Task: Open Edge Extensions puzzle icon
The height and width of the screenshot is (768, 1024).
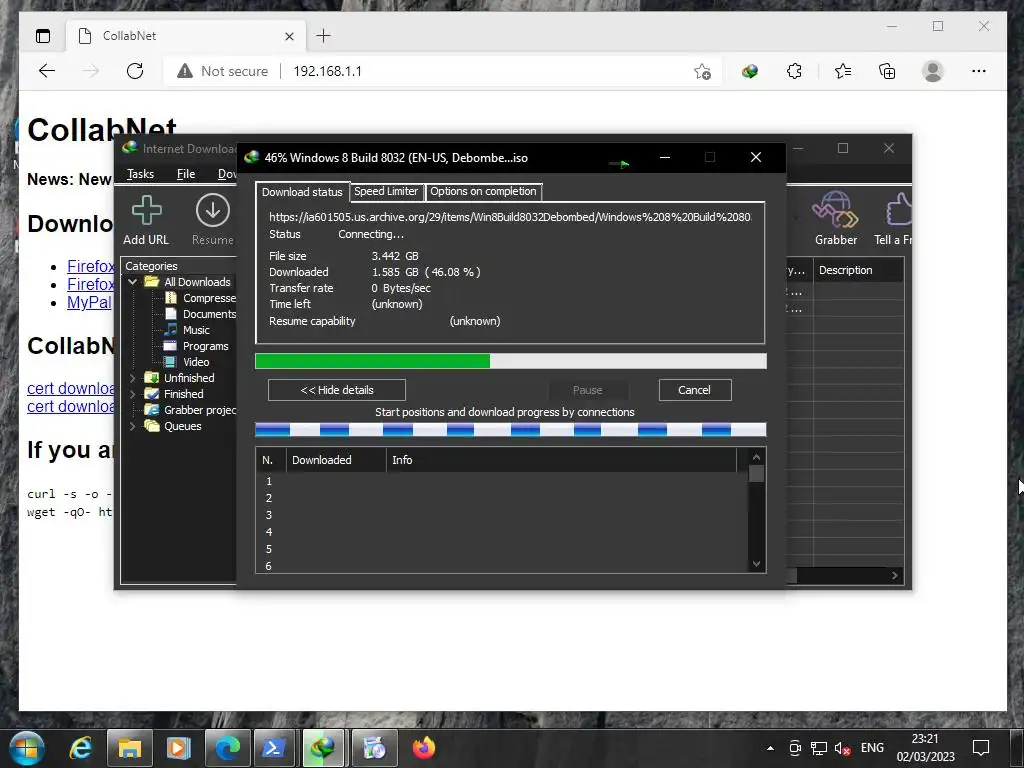Action: tap(794, 71)
